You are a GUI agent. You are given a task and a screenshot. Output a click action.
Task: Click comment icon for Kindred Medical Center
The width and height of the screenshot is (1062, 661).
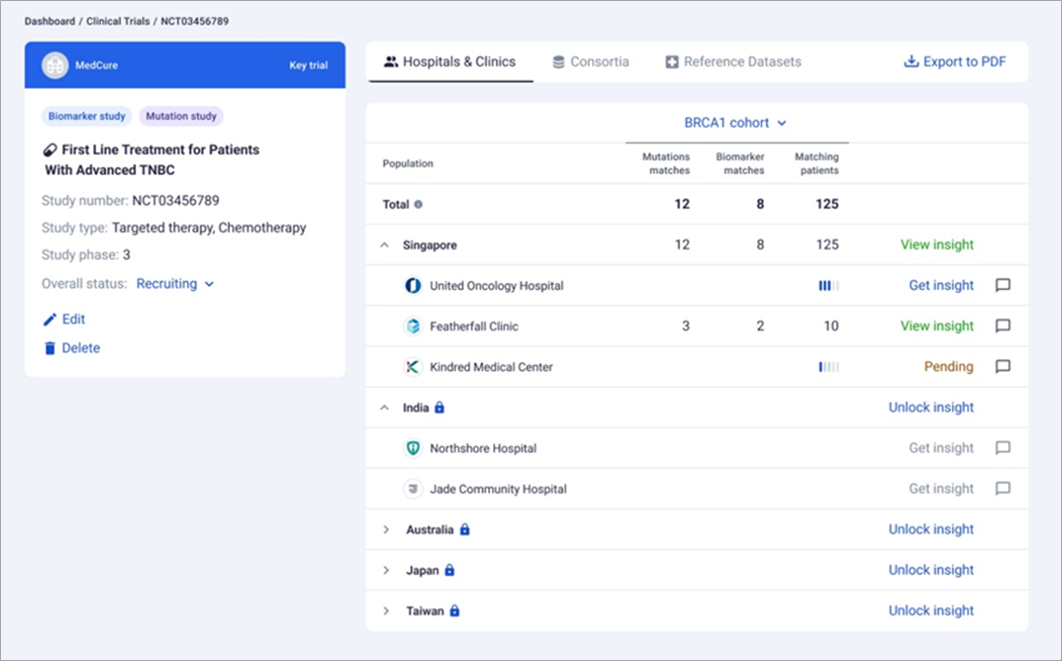pos(1002,367)
